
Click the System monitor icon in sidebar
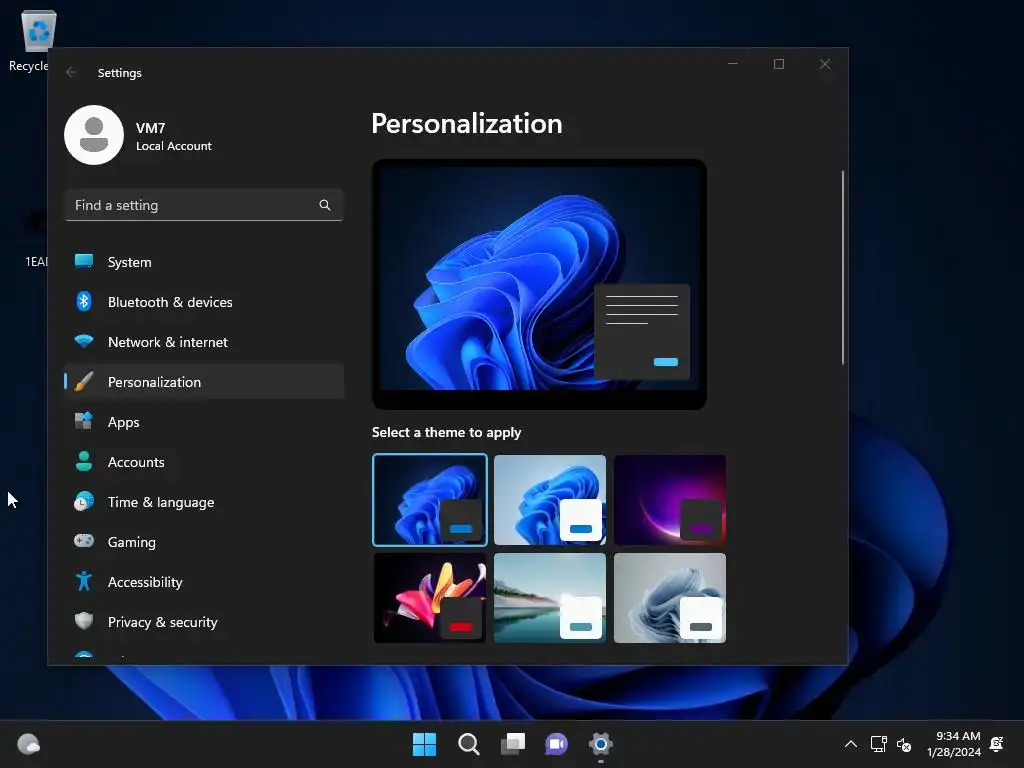coord(84,261)
